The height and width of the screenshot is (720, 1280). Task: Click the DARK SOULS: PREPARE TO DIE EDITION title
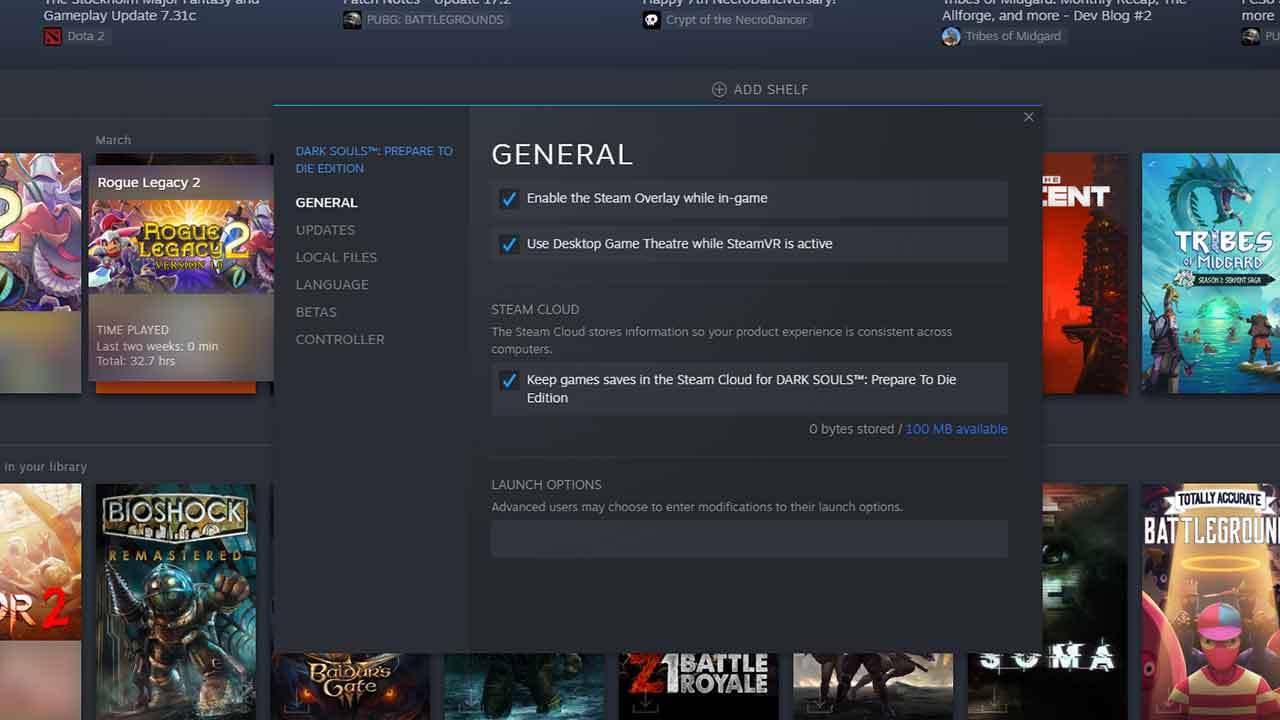[374, 160]
